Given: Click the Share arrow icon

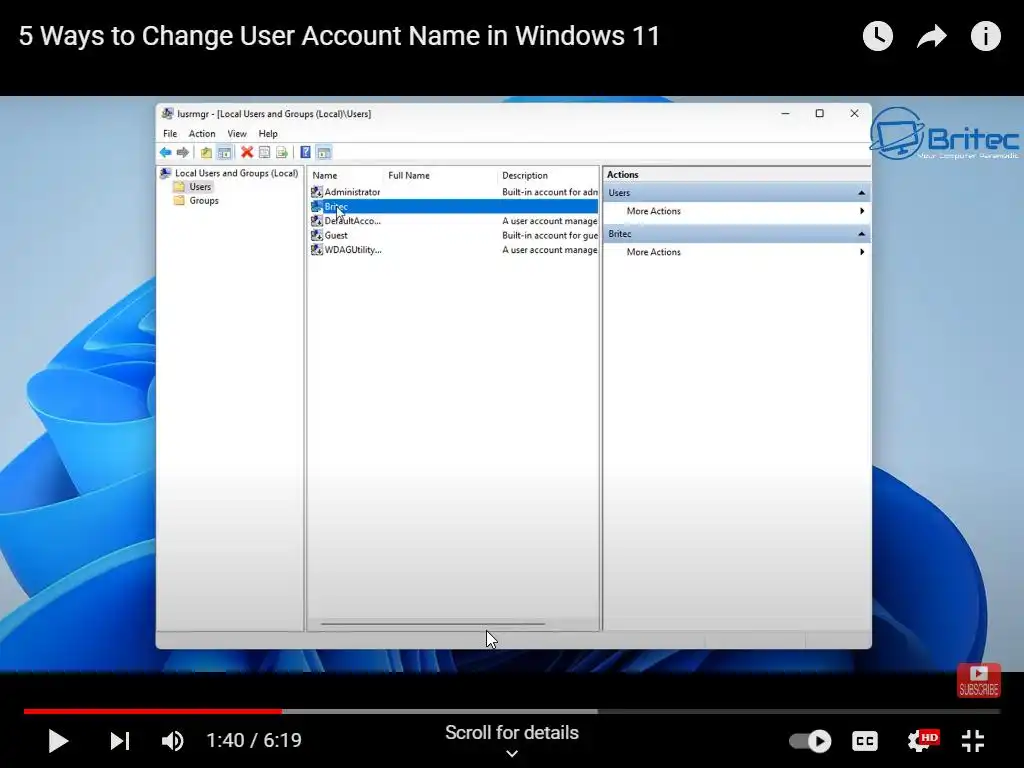Looking at the screenshot, I should click(x=932, y=36).
